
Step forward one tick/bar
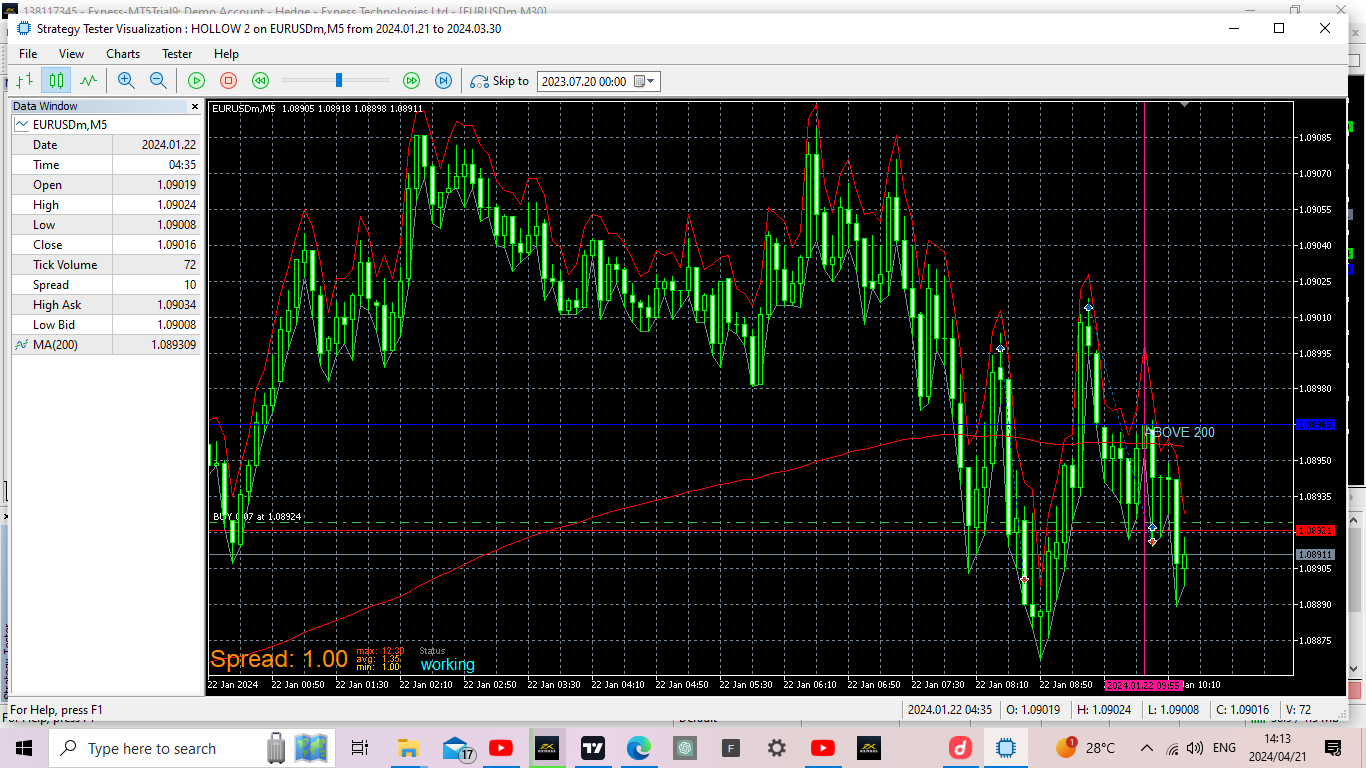(x=443, y=81)
